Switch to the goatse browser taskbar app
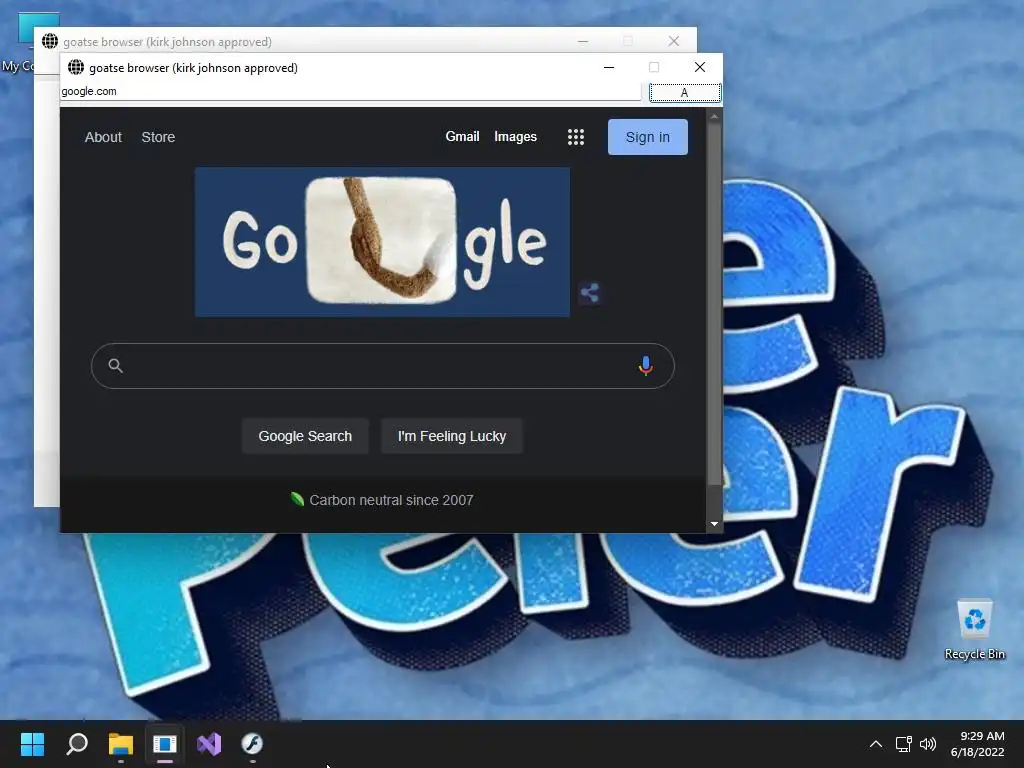This screenshot has width=1024, height=768. tap(165, 744)
